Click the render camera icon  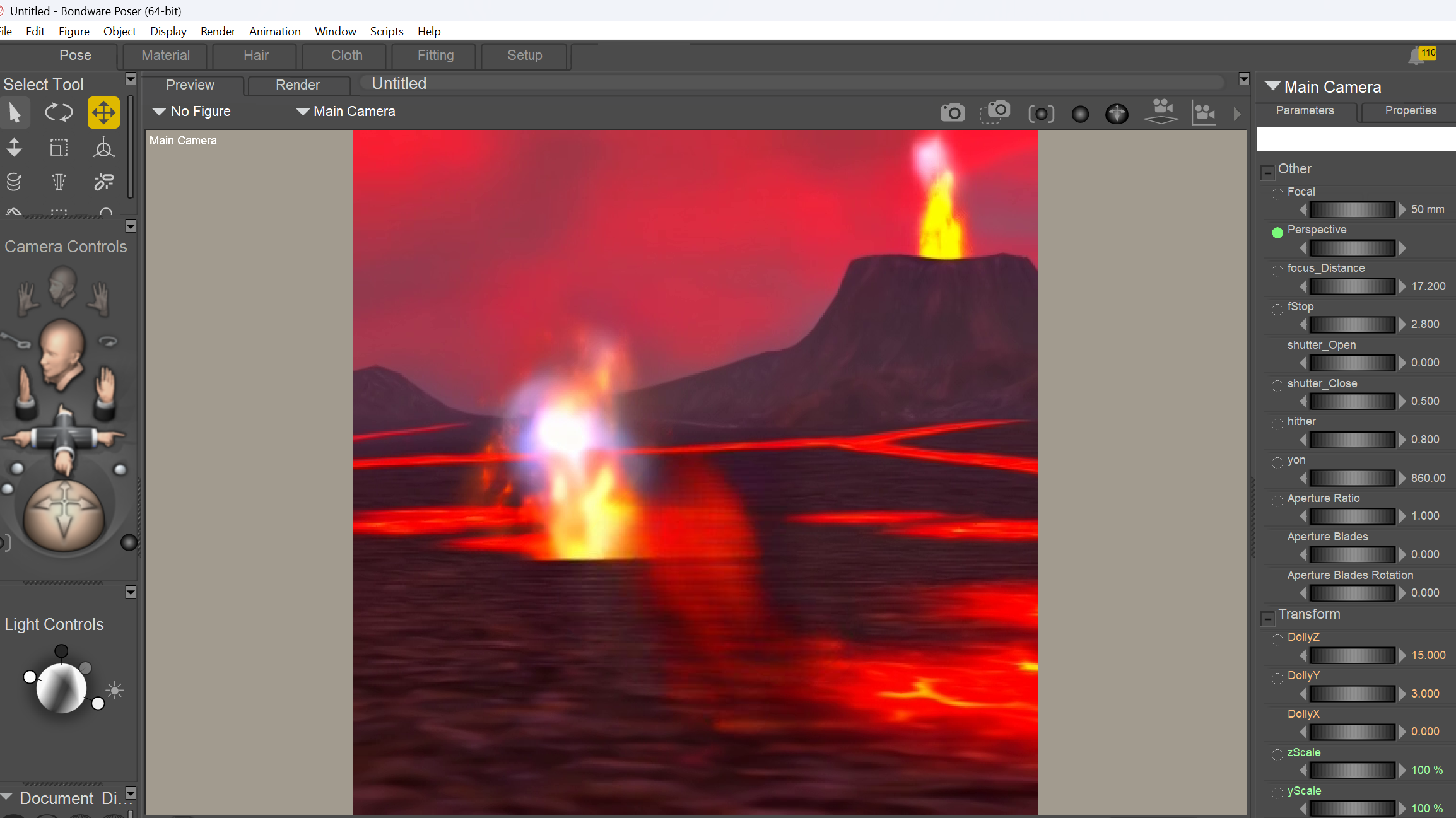(953, 113)
